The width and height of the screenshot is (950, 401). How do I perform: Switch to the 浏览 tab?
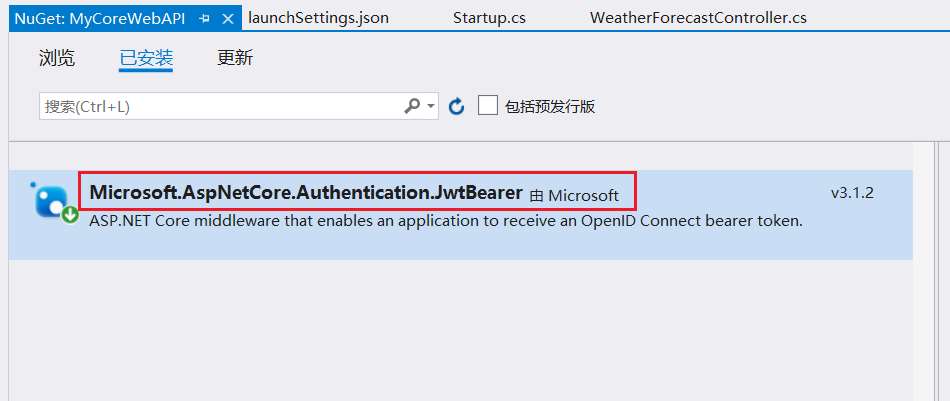(57, 58)
